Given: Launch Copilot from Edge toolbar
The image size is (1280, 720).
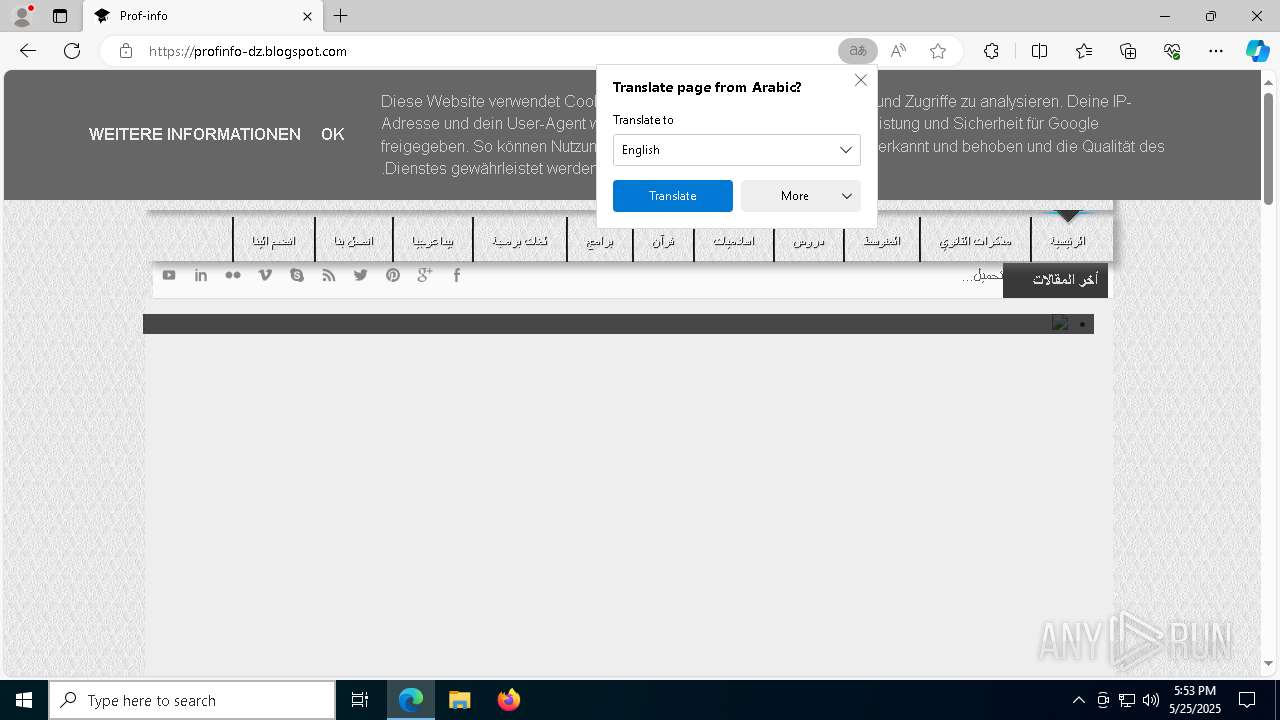Looking at the screenshot, I should (x=1257, y=51).
